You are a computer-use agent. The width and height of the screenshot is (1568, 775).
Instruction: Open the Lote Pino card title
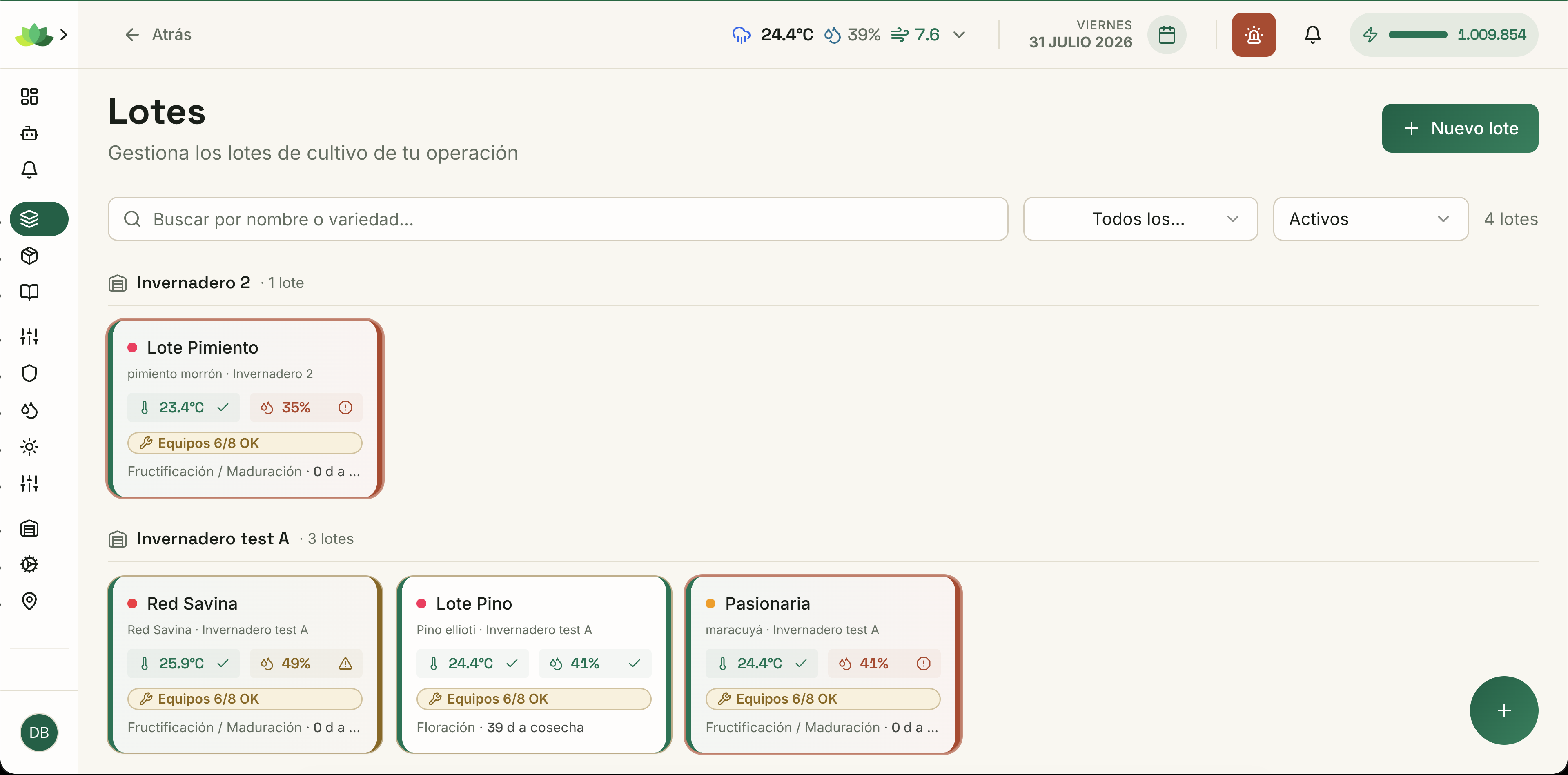[x=474, y=604]
